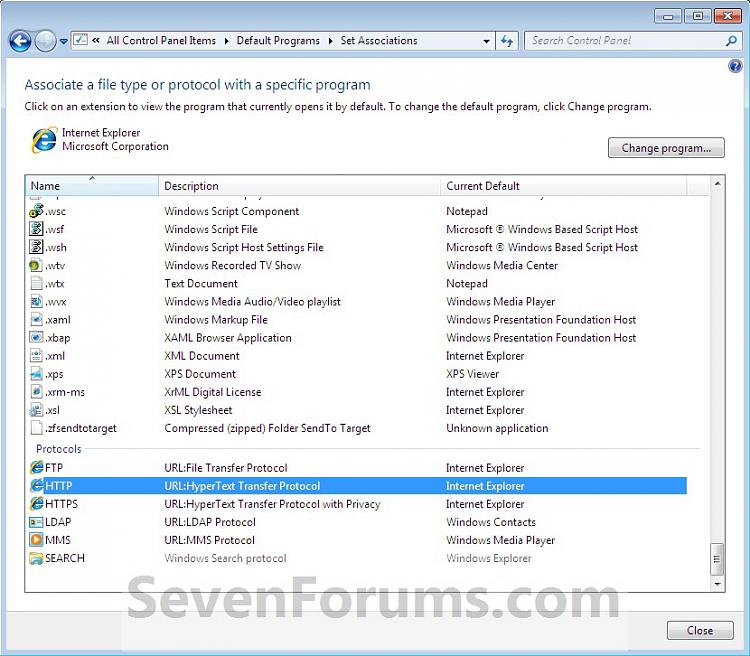Select the .xaml file icon
This screenshot has width=750, height=656.
click(x=36, y=320)
